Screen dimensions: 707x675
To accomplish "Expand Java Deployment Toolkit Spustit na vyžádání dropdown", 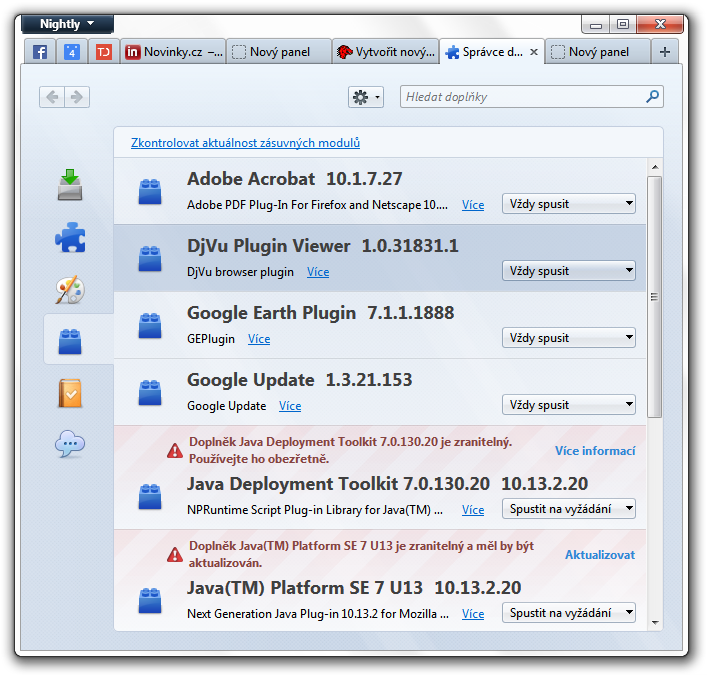I will click(569, 509).
